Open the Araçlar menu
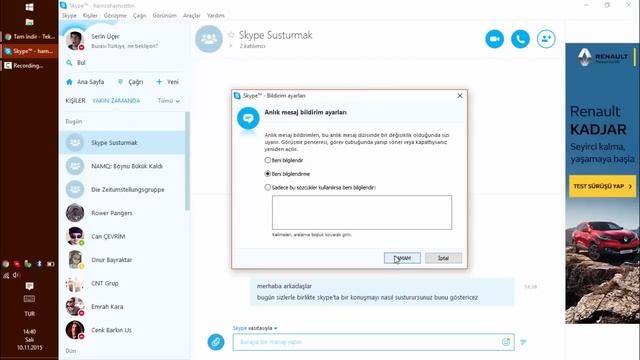 coord(191,16)
